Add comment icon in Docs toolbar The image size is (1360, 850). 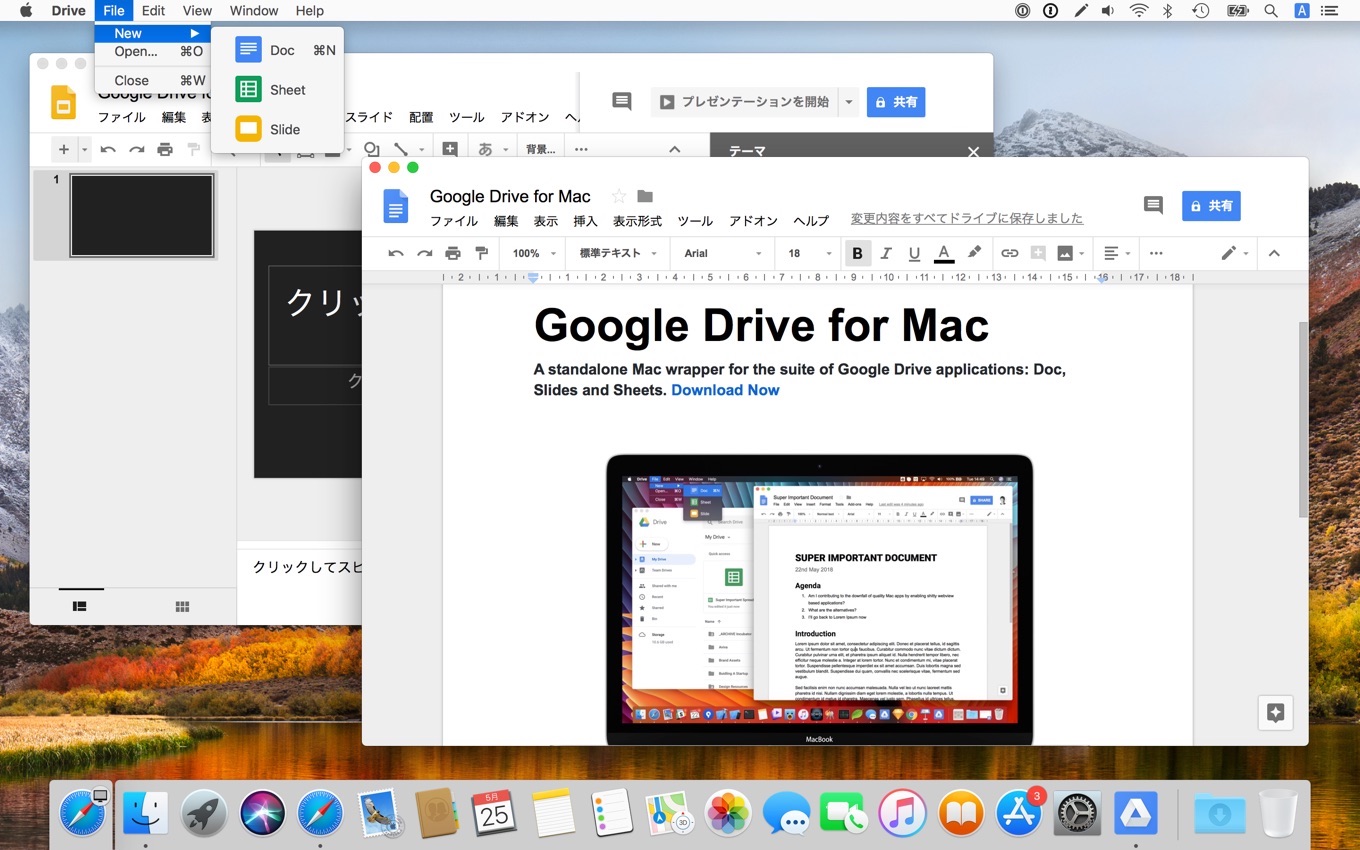click(1038, 253)
